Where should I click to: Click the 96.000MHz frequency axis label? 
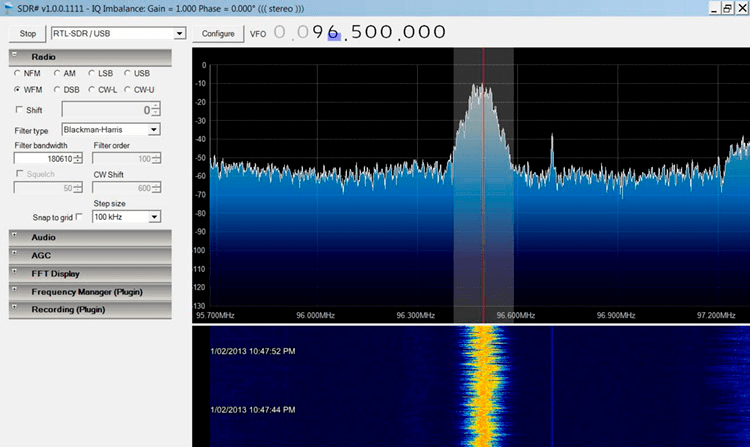(x=315, y=316)
